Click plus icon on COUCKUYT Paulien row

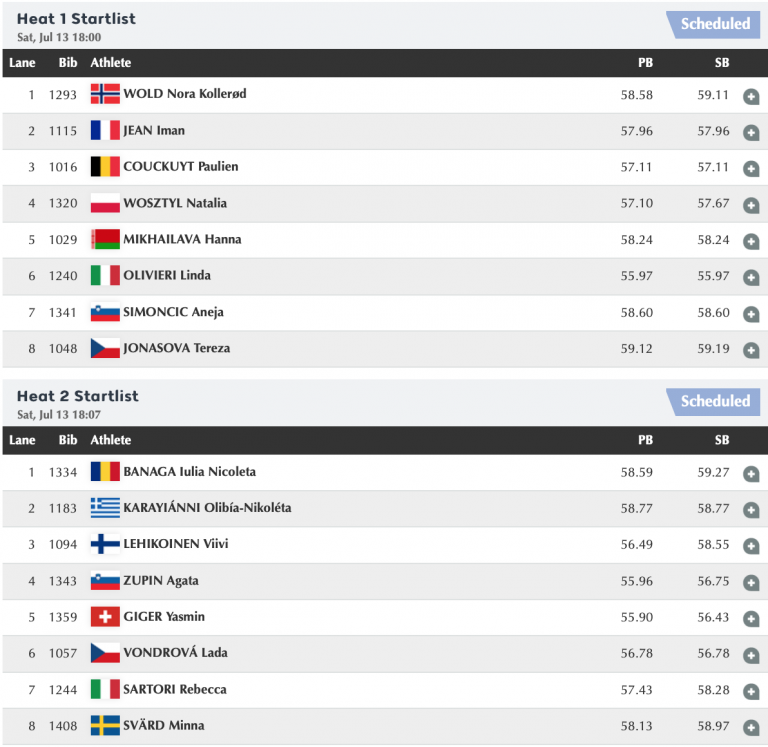tap(751, 170)
